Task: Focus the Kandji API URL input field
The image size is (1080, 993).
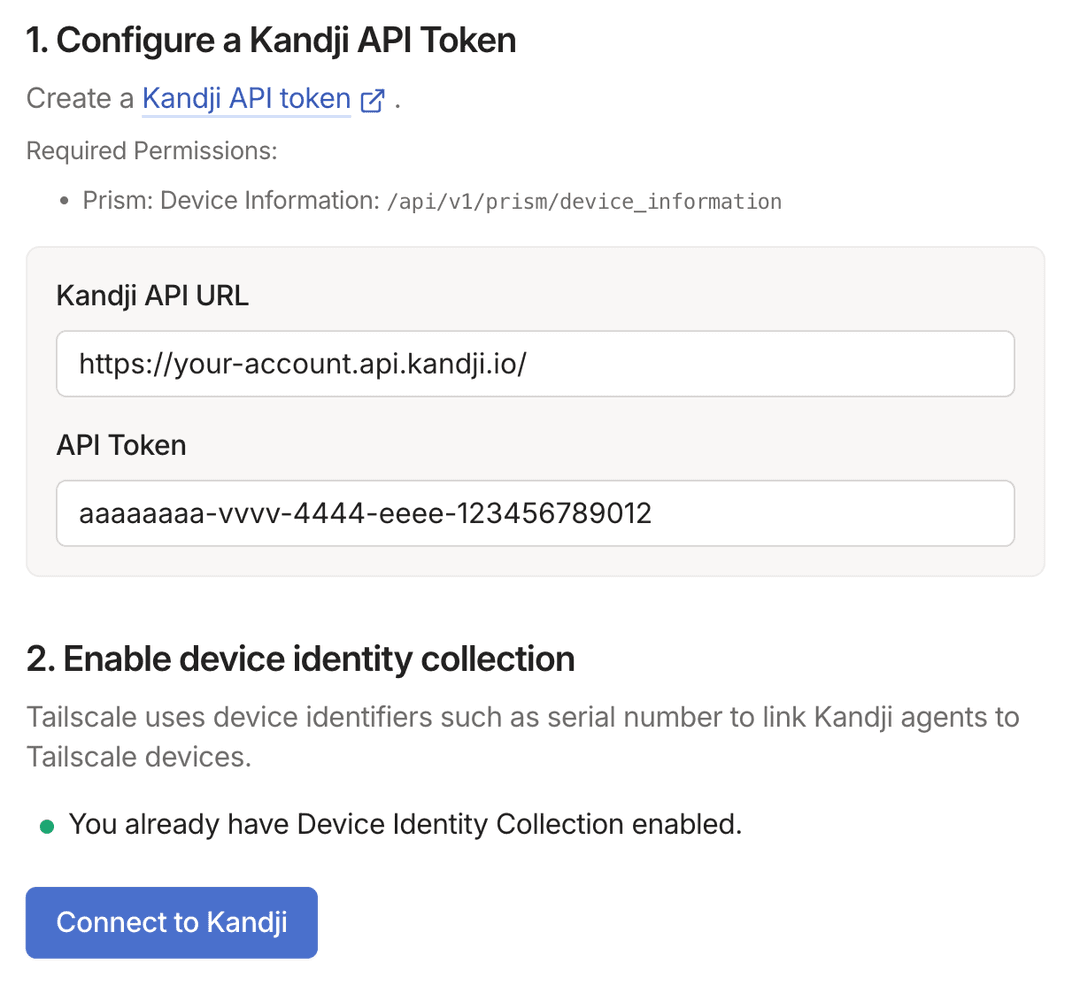Action: tap(535, 363)
